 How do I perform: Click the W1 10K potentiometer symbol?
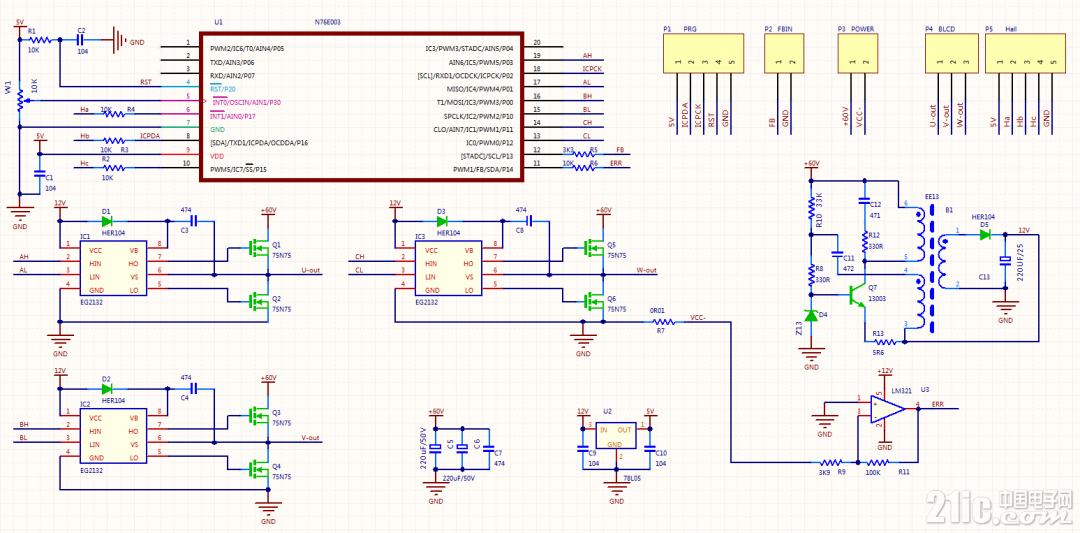tap(21, 101)
